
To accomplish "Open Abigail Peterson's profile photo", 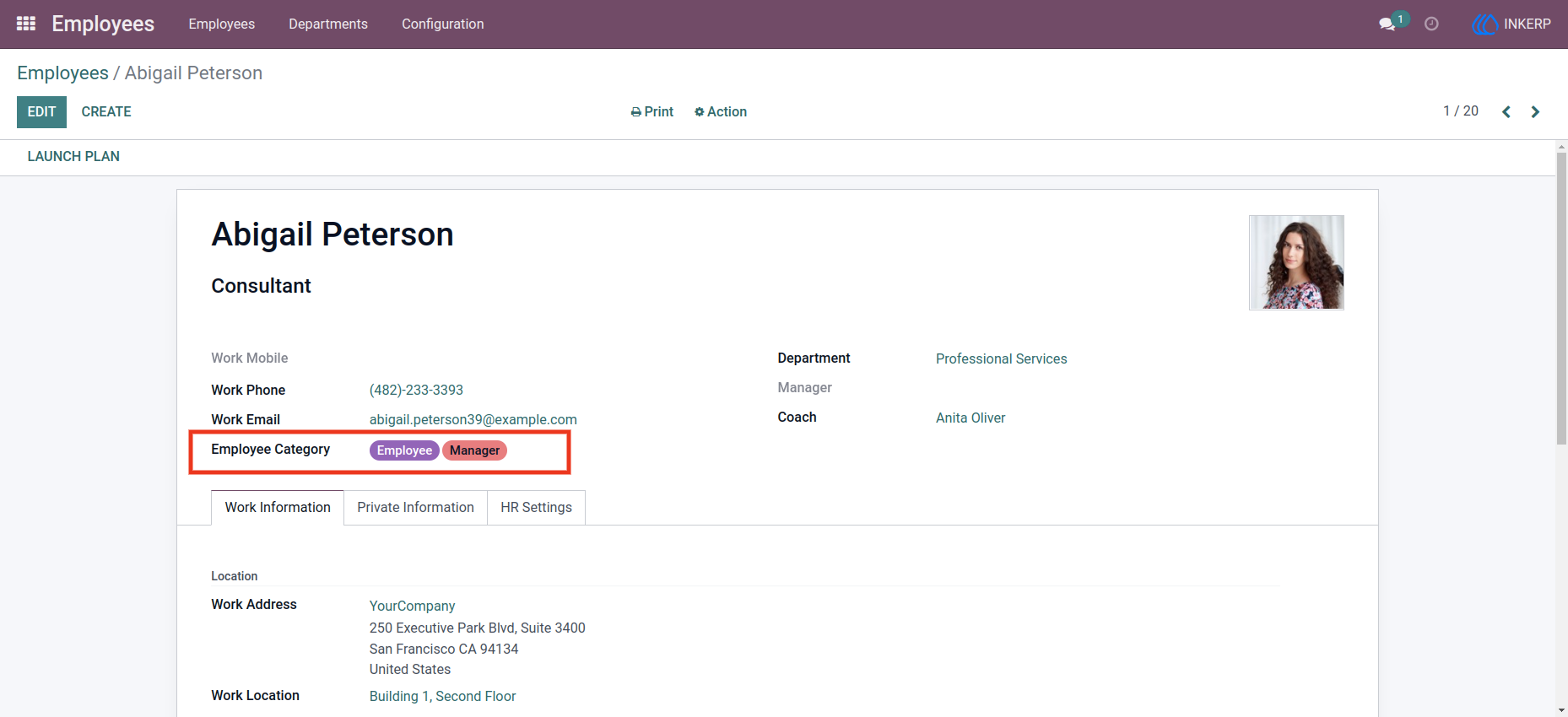I will [x=1296, y=262].
